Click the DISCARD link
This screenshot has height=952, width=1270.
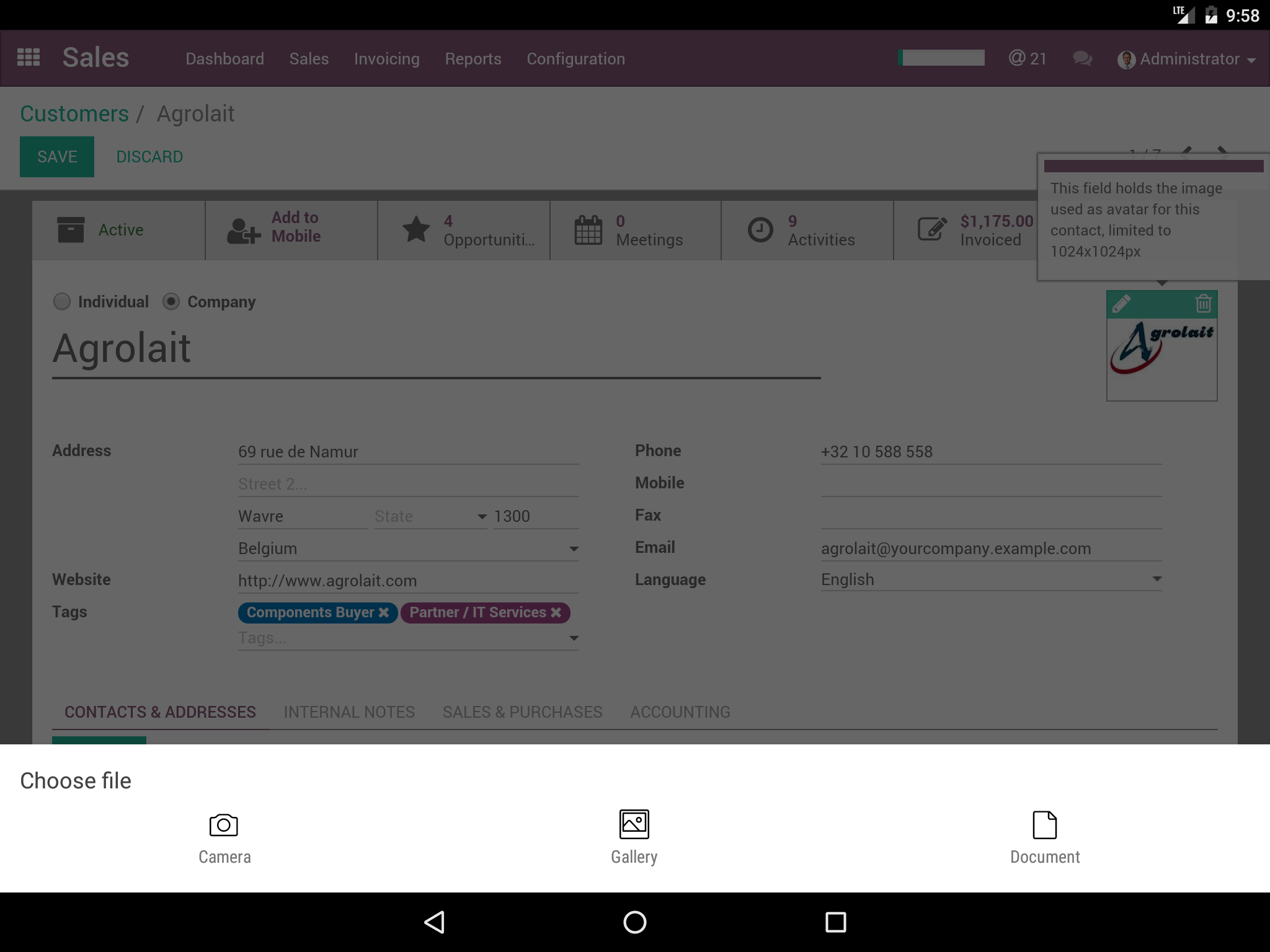(x=149, y=157)
